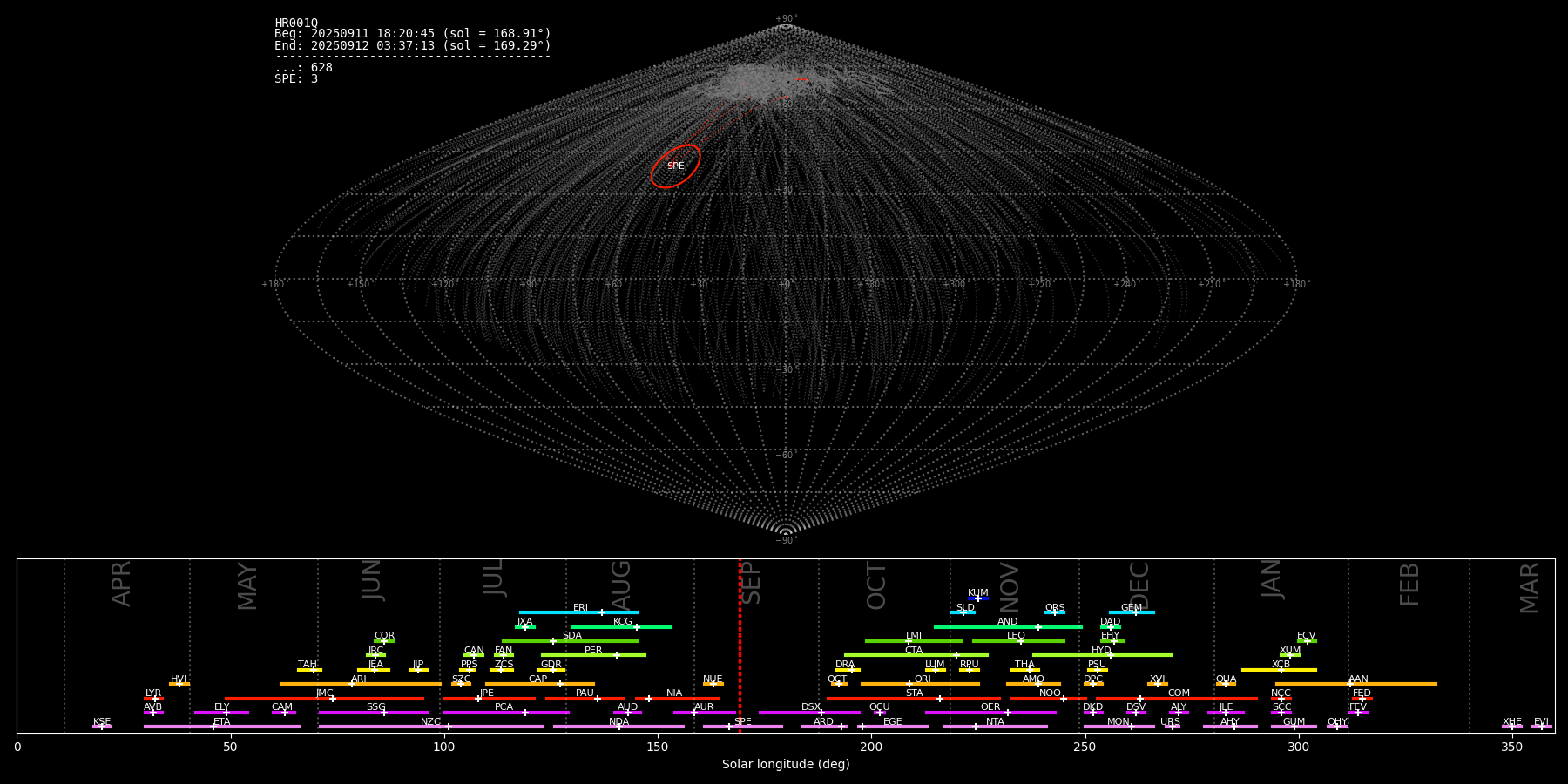Click the +90 pole label on sky map
This screenshot has height=784, width=1568.
point(786,19)
